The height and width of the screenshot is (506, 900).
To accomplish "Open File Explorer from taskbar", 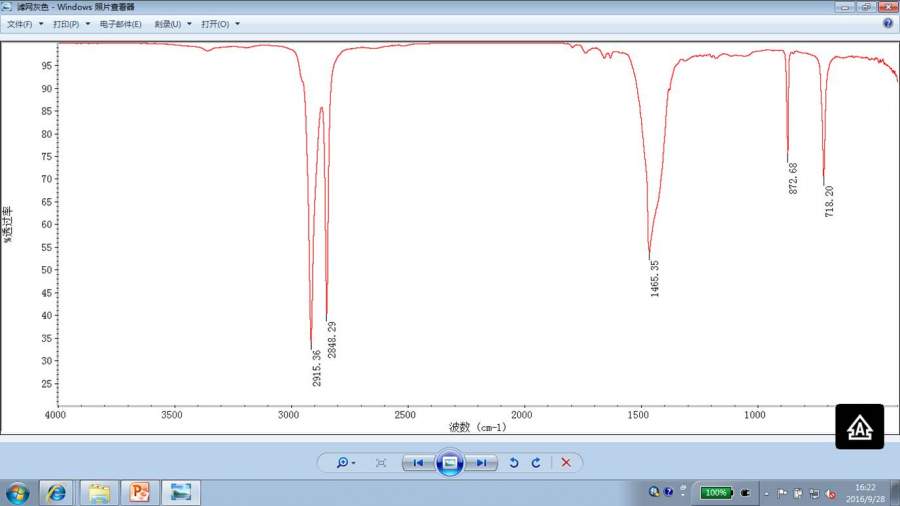I will (99, 493).
